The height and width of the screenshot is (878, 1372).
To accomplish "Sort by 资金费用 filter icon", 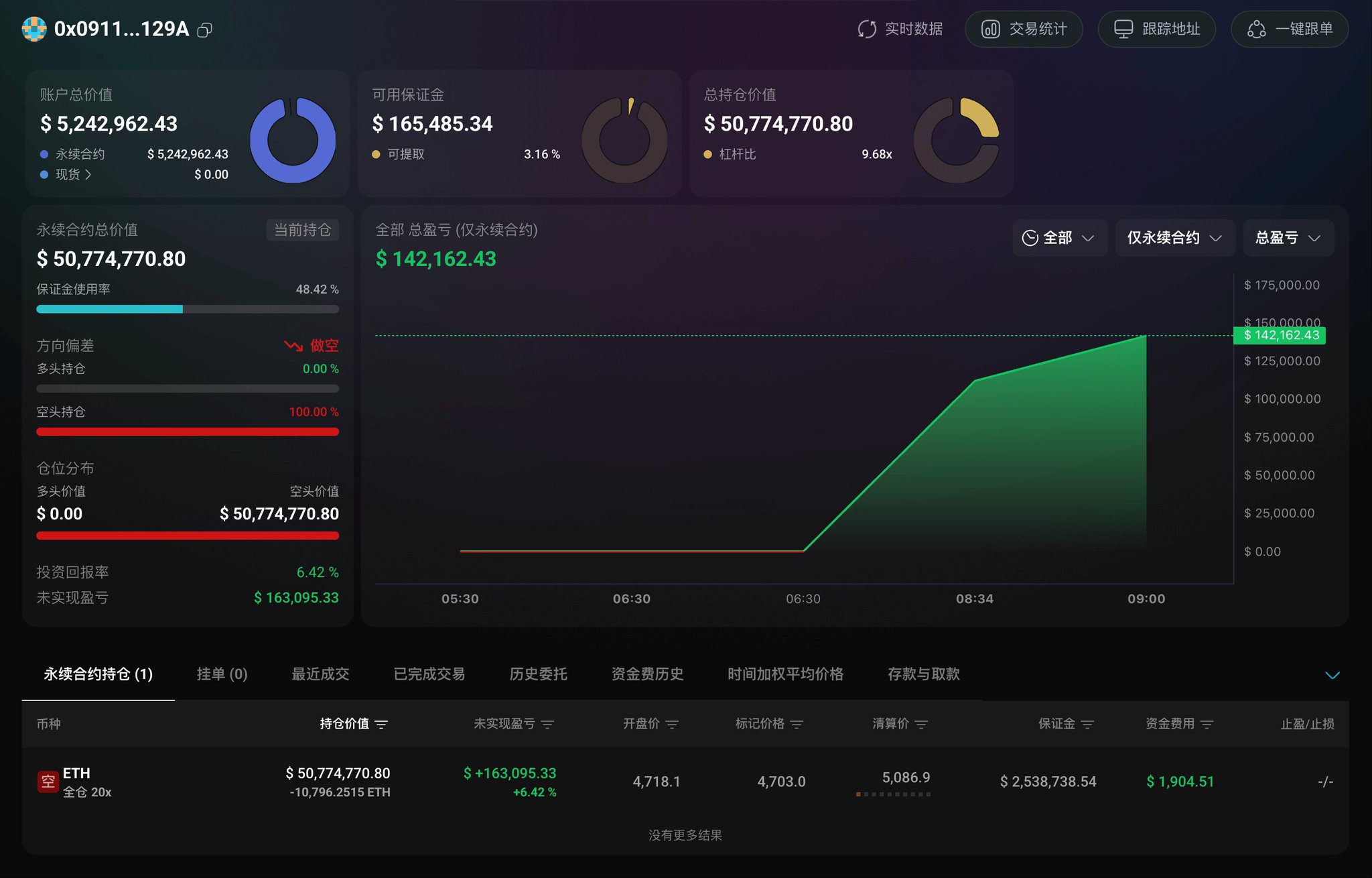I will [x=1207, y=725].
